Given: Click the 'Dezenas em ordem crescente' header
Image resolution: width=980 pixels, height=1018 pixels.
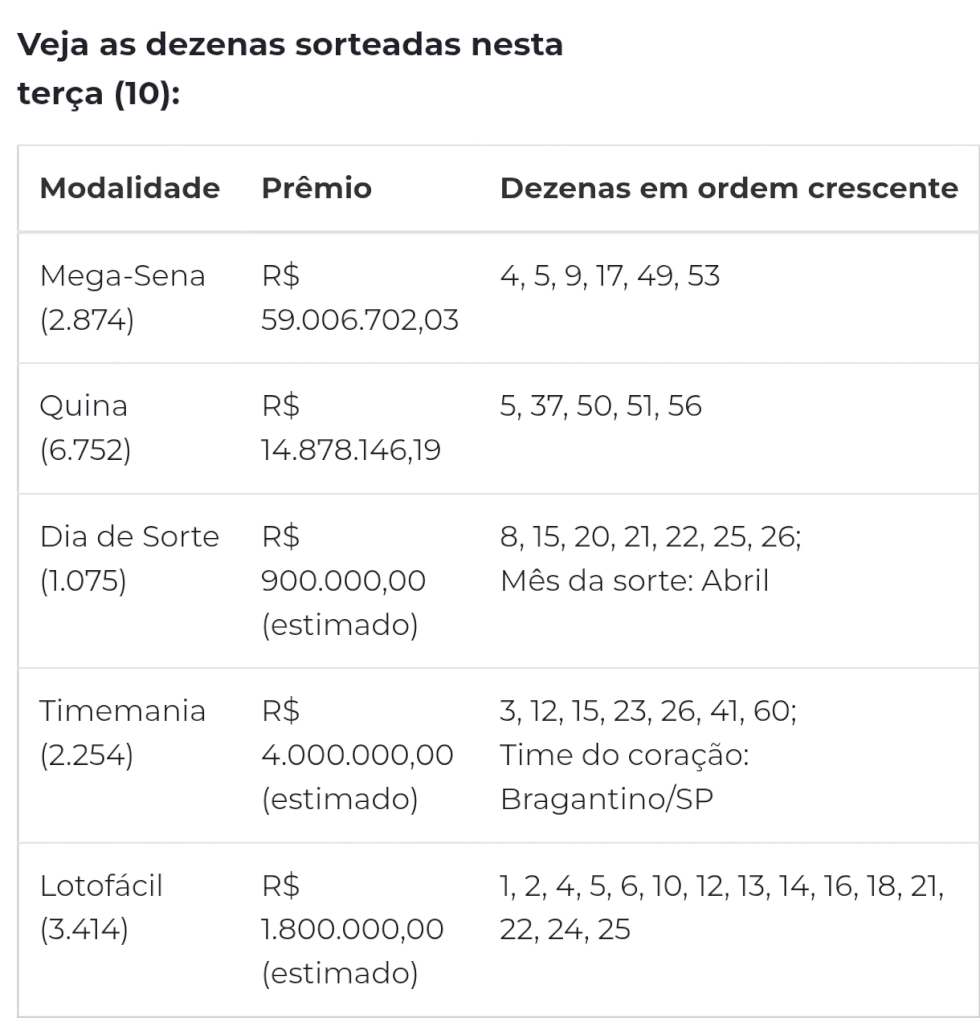Looking at the screenshot, I should tap(729, 188).
